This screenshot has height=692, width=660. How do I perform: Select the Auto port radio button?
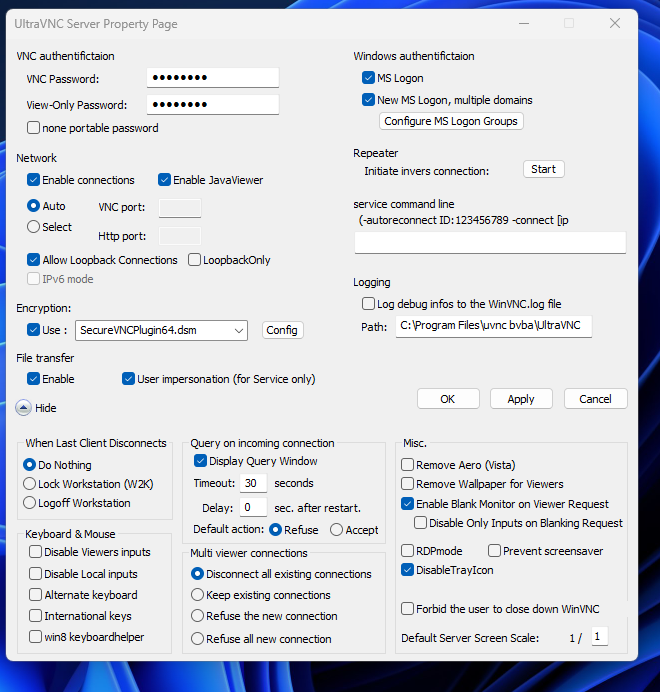coord(34,206)
